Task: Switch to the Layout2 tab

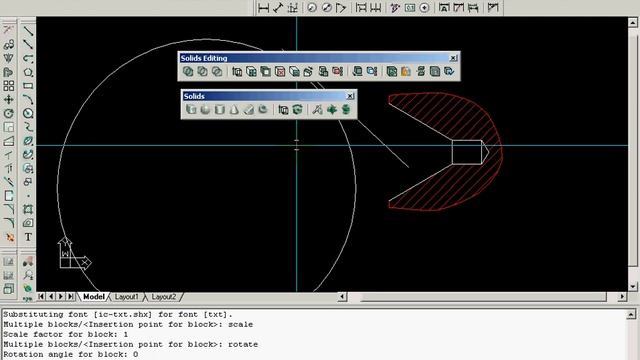Action: [x=164, y=297]
